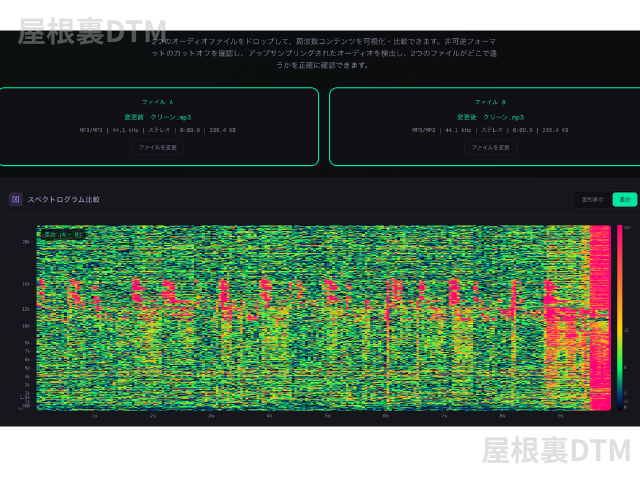Click the difference spectrogram plot
640x480 pixels.
click(x=324, y=318)
